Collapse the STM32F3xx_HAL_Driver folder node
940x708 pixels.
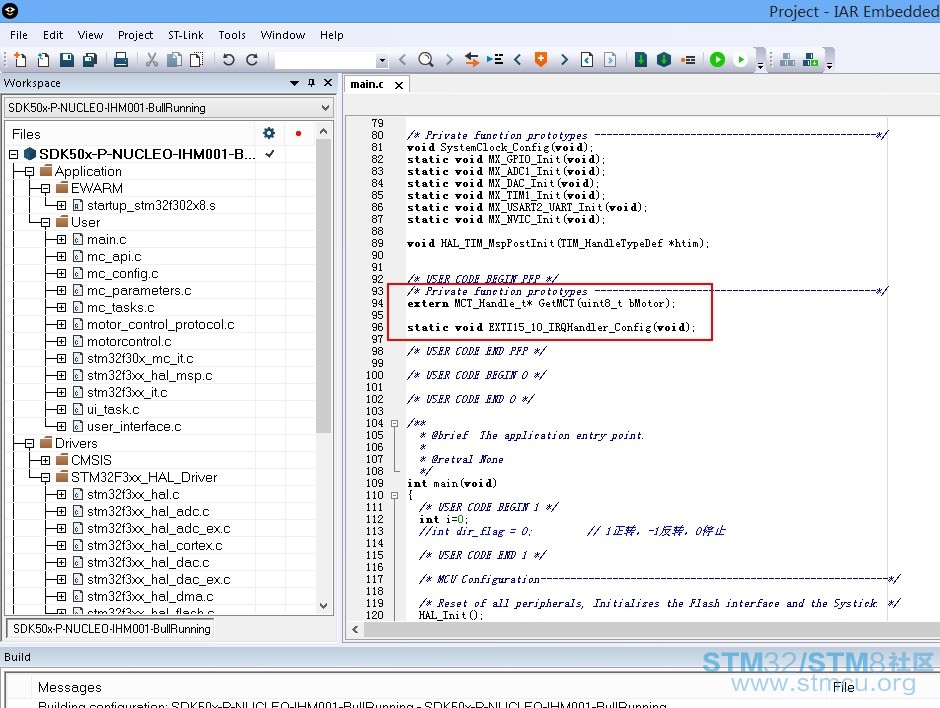pyautogui.click(x=45, y=478)
